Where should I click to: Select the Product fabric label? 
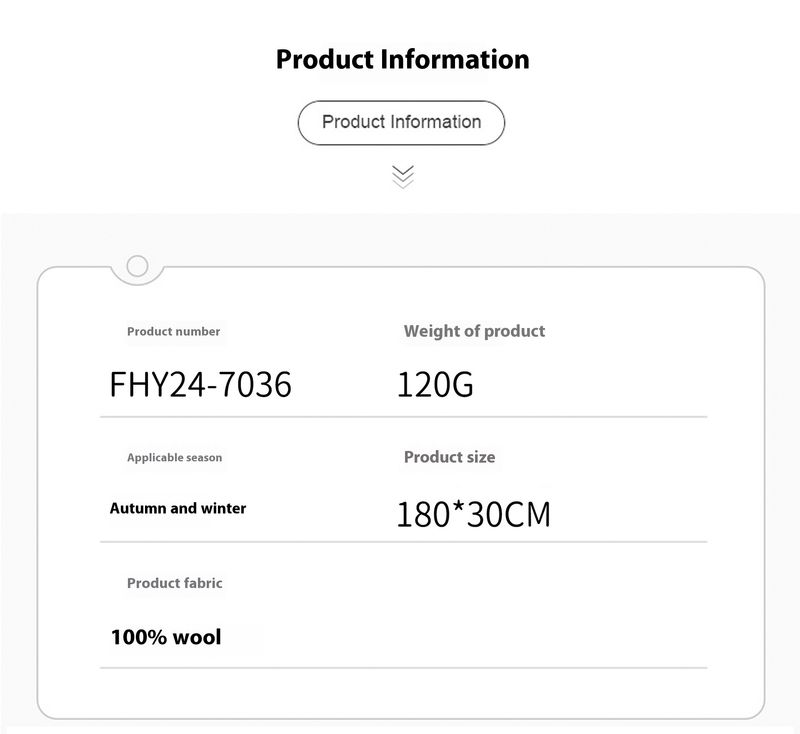(174, 583)
